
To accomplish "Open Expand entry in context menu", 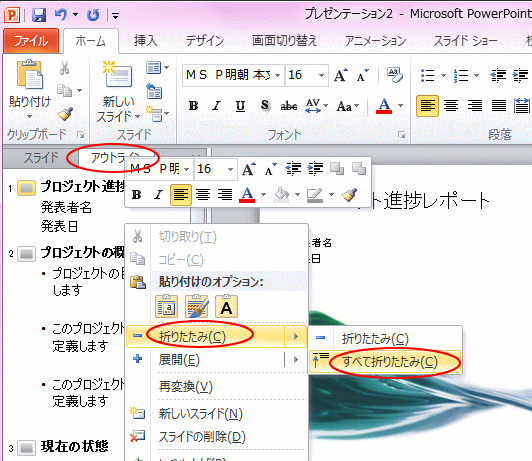I will tap(216, 360).
